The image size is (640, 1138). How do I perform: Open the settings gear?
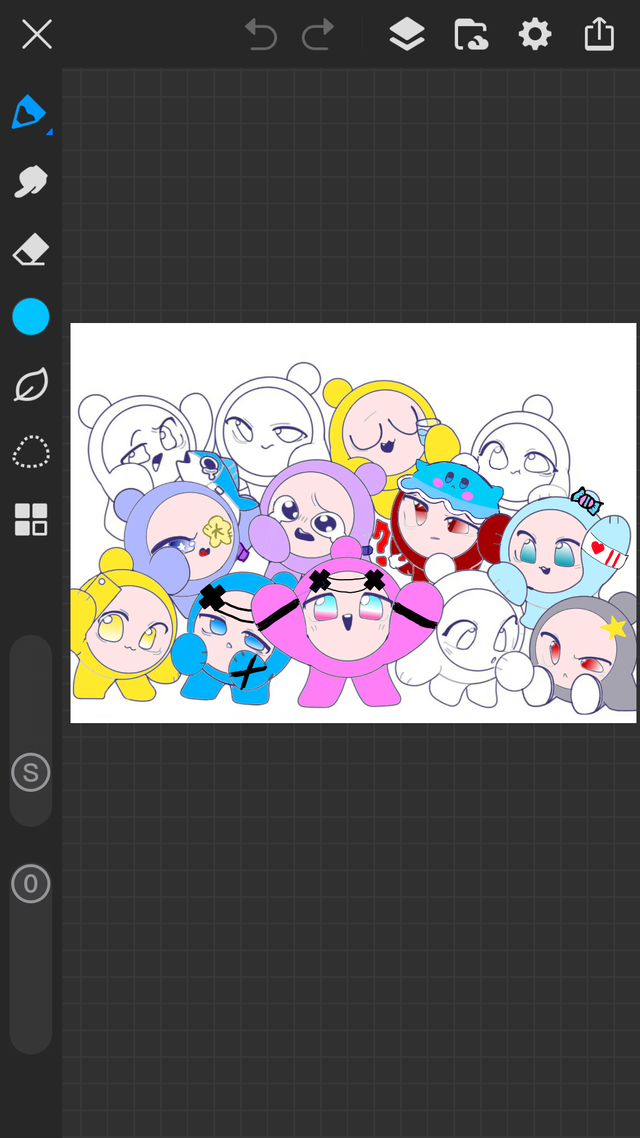534,36
